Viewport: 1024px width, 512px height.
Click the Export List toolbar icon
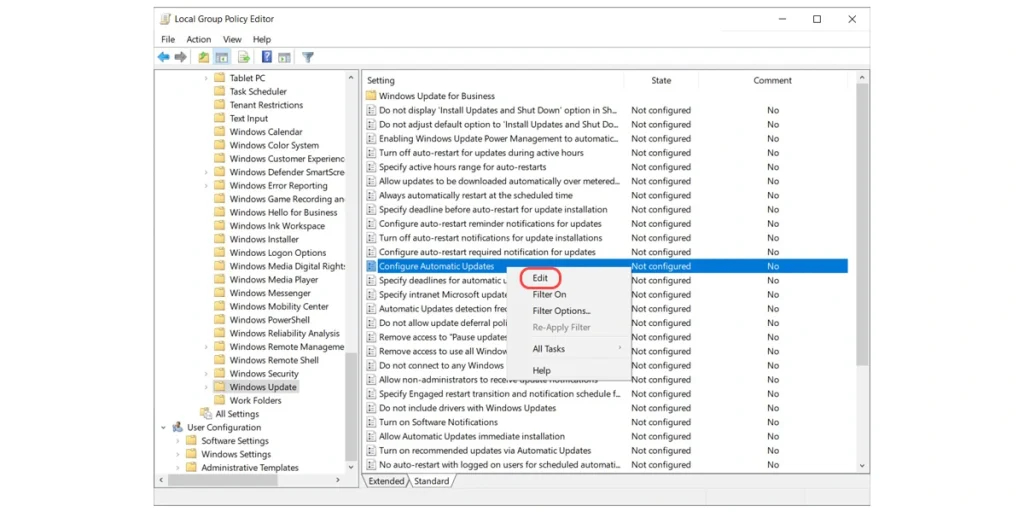[244, 57]
